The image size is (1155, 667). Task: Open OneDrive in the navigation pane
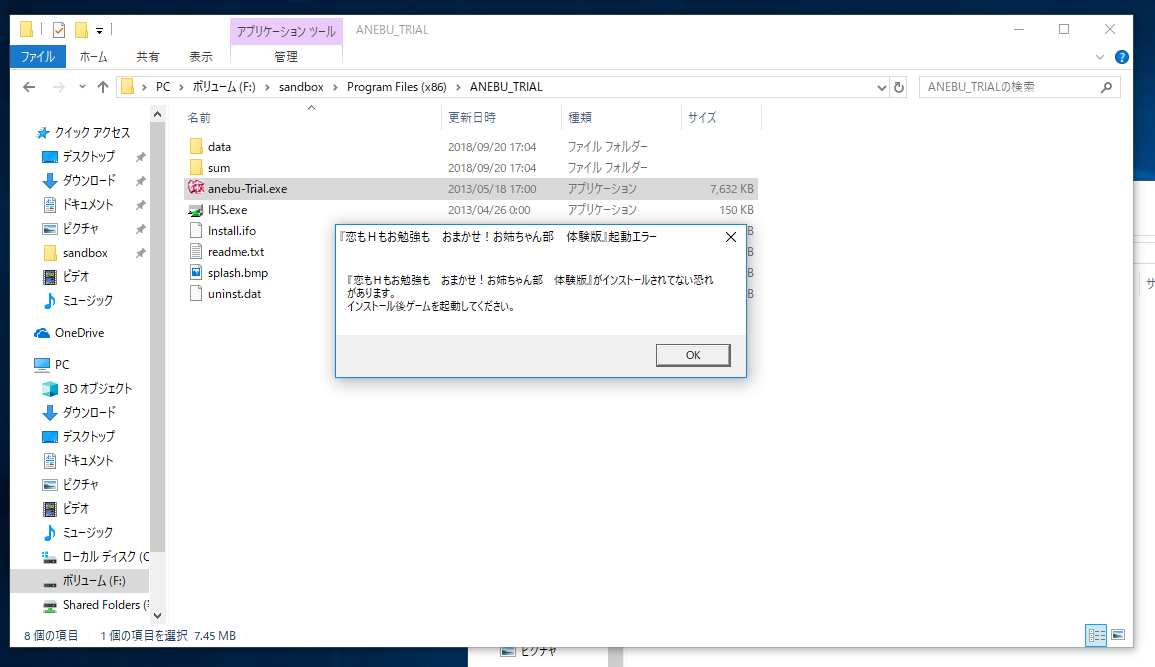click(79, 333)
